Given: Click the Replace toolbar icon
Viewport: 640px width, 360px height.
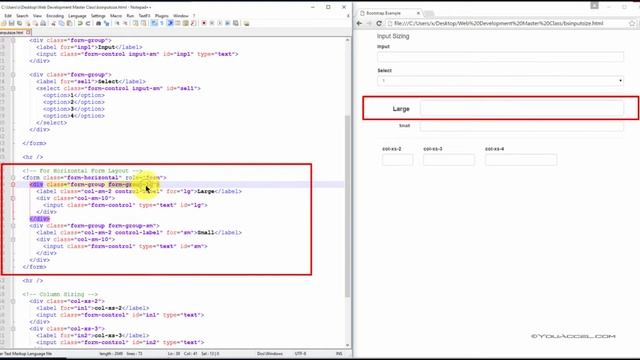Looking at the screenshot, I should click(x=107, y=23).
